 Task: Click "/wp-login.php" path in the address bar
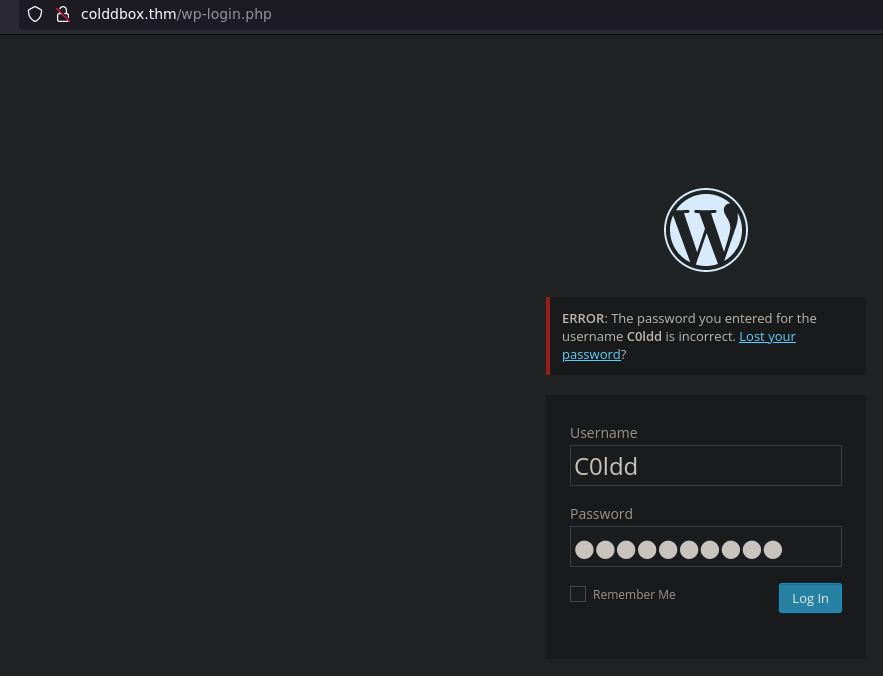point(224,15)
